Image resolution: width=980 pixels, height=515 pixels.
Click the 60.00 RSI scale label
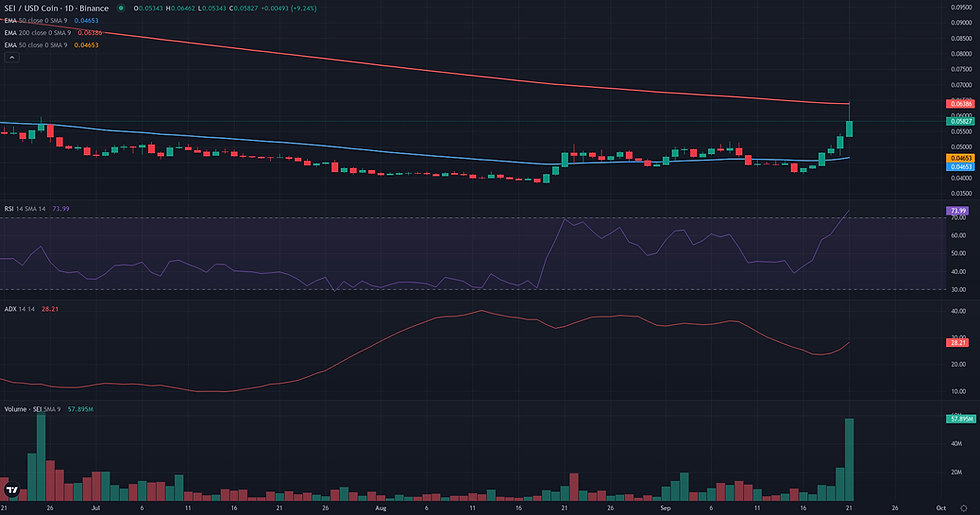958,236
